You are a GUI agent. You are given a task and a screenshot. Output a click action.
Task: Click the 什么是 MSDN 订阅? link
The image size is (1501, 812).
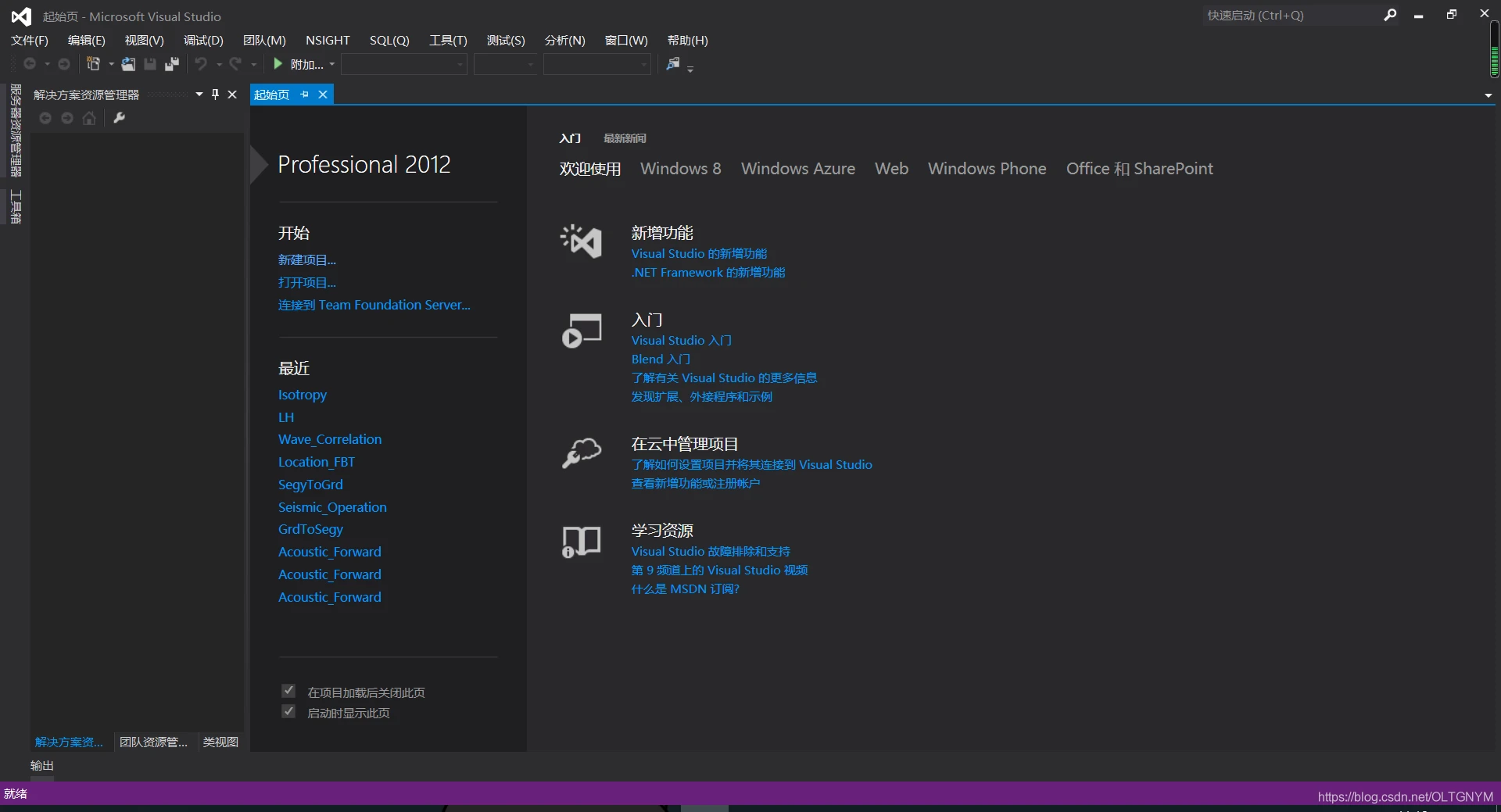686,589
